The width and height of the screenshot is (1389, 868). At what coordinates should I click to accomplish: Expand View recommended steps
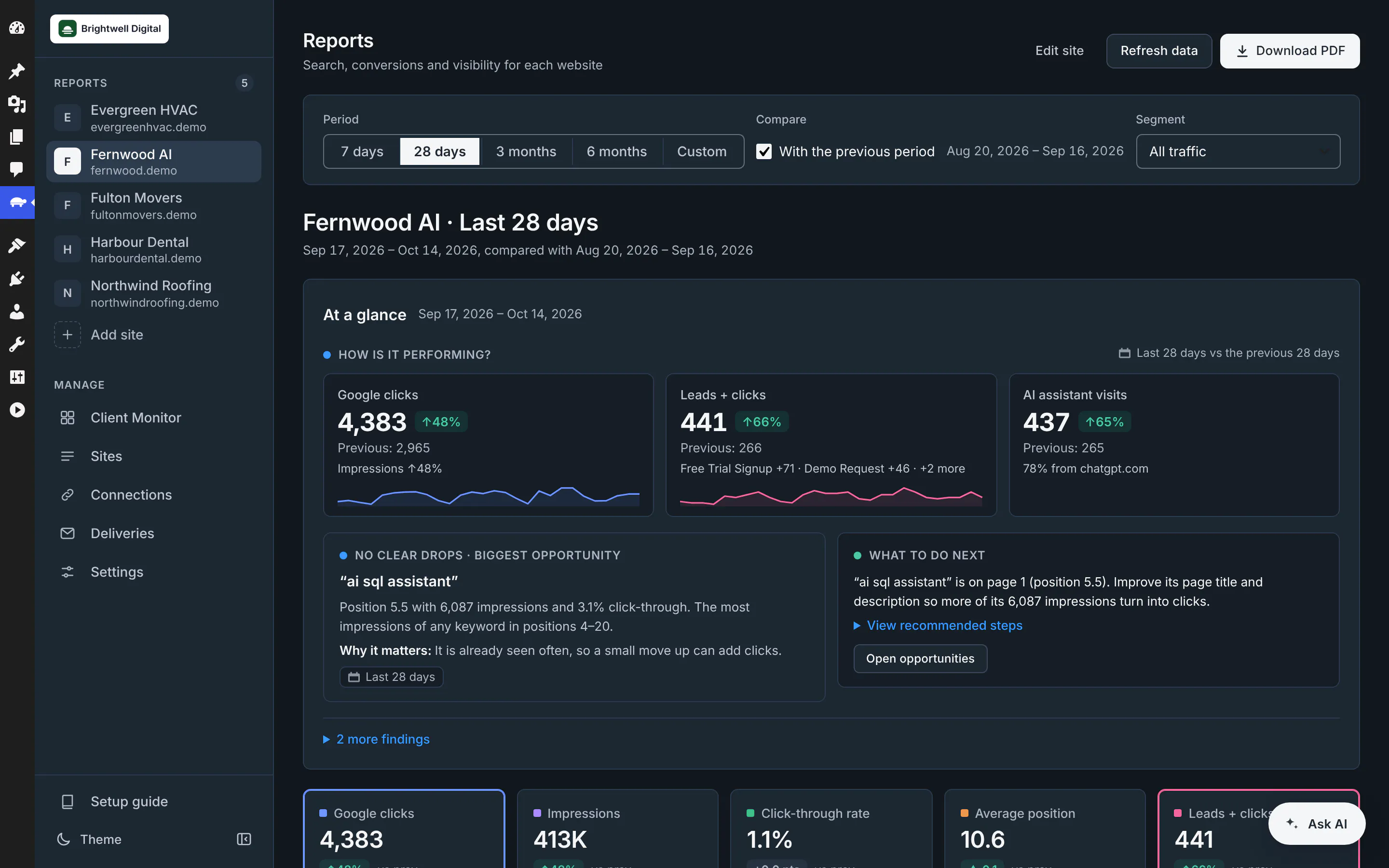tap(939, 626)
